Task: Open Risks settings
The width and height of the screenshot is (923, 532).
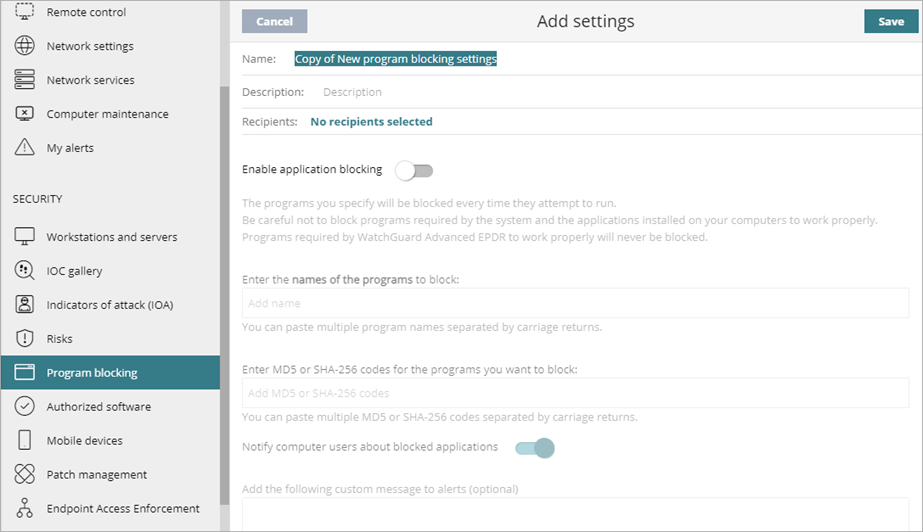Action: coord(59,339)
